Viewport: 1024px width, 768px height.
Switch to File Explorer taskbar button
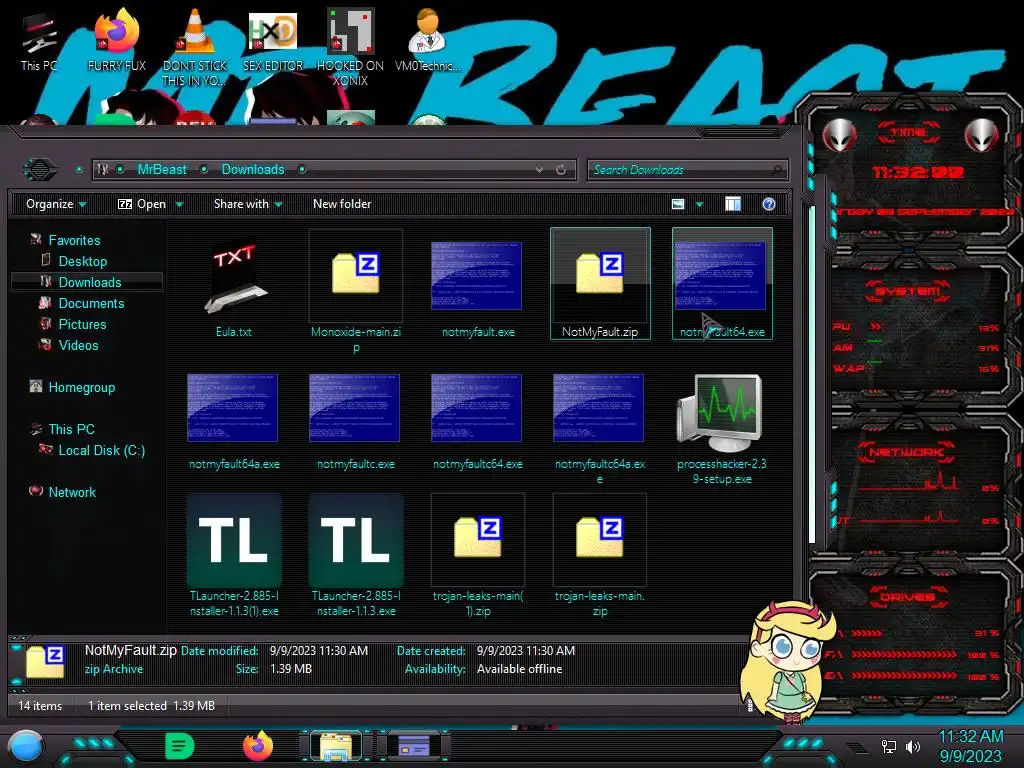click(336, 746)
